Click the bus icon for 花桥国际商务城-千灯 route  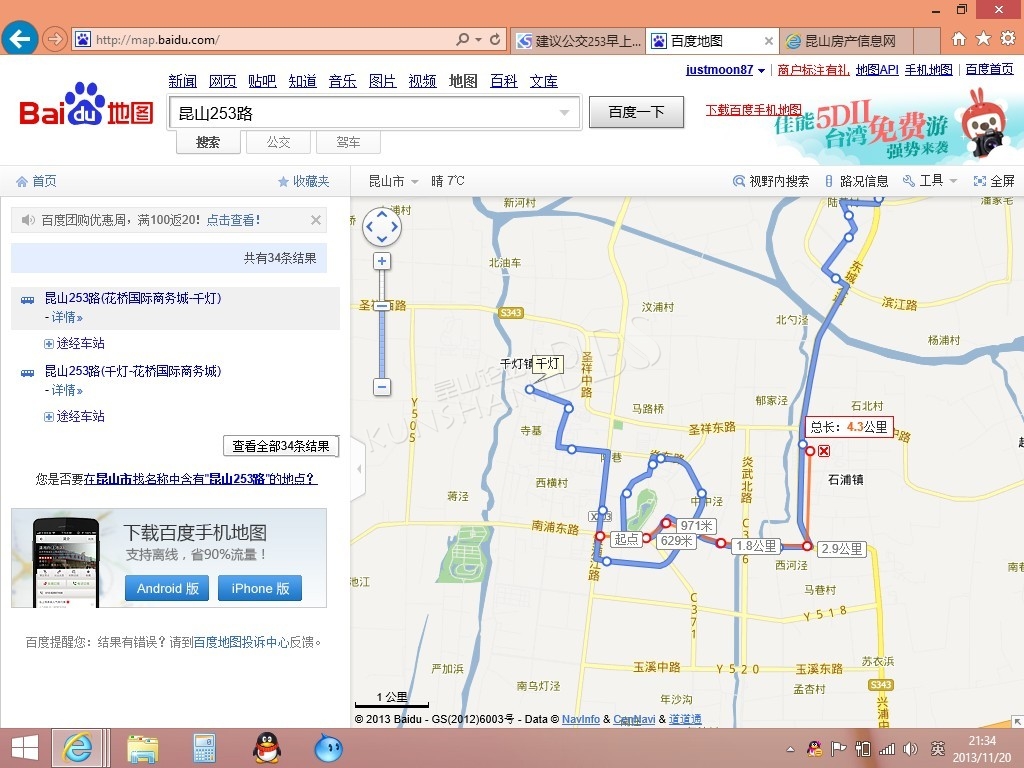[x=27, y=300]
